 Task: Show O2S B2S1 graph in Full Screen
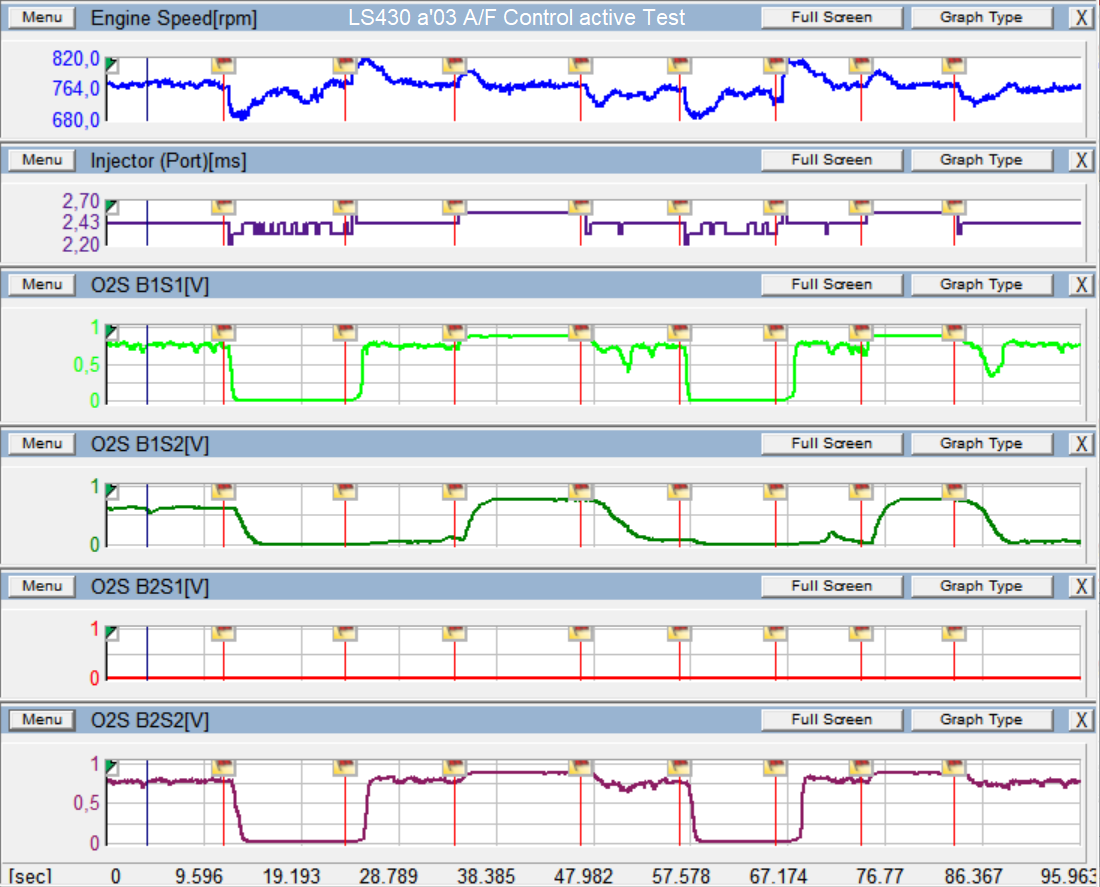click(831, 587)
